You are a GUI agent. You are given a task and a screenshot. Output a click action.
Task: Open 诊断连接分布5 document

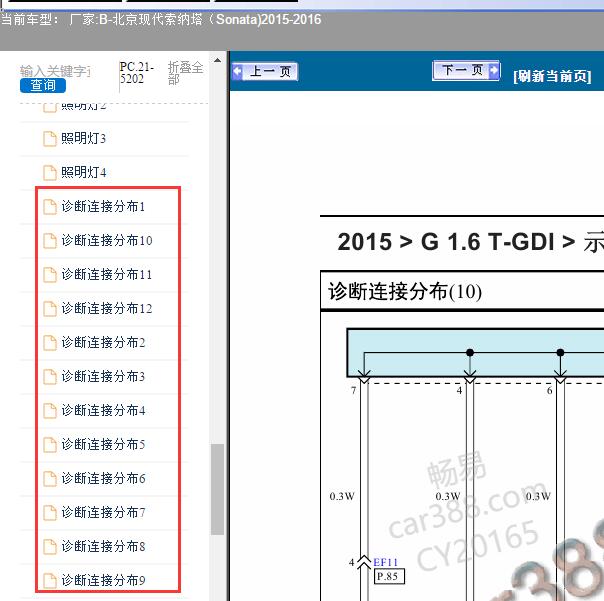point(103,444)
